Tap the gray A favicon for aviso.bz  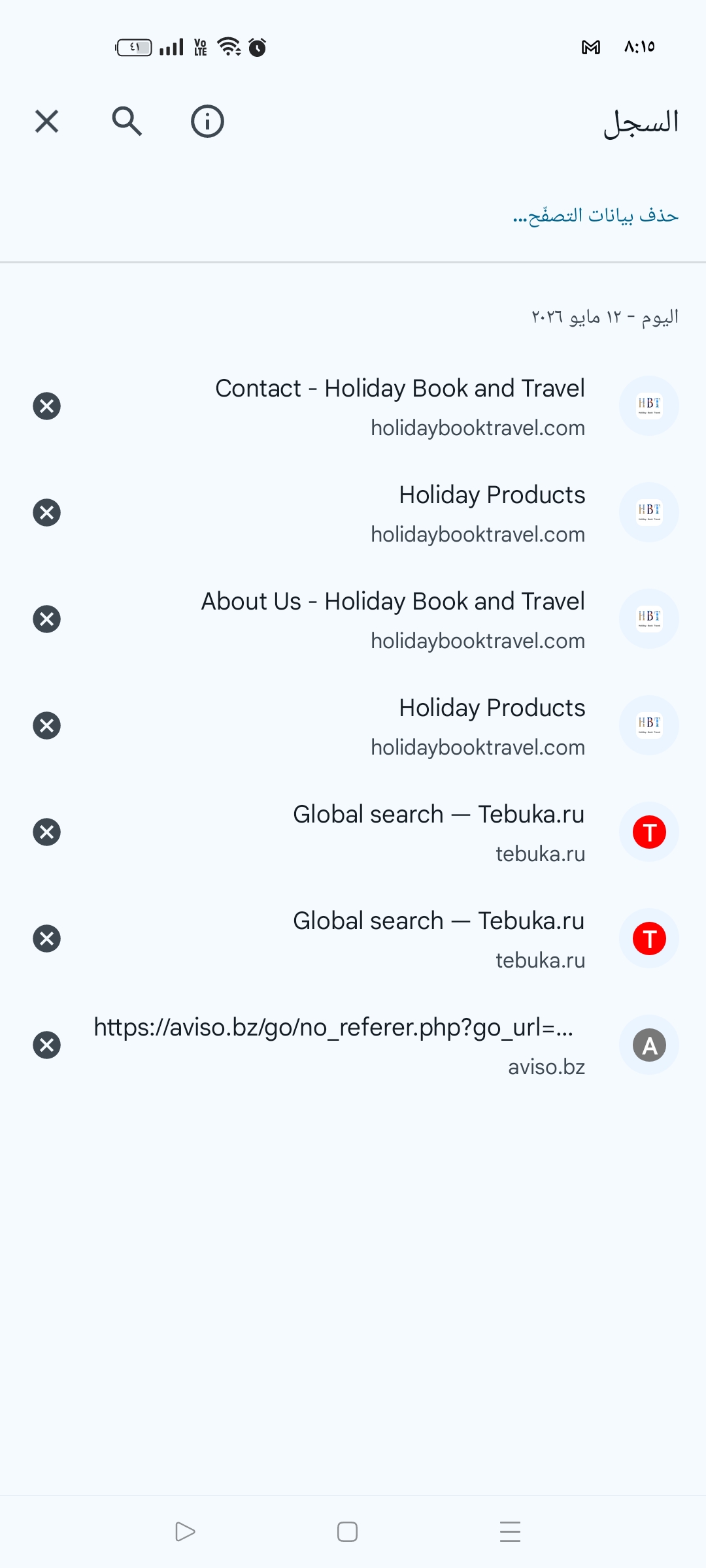coord(649,1045)
